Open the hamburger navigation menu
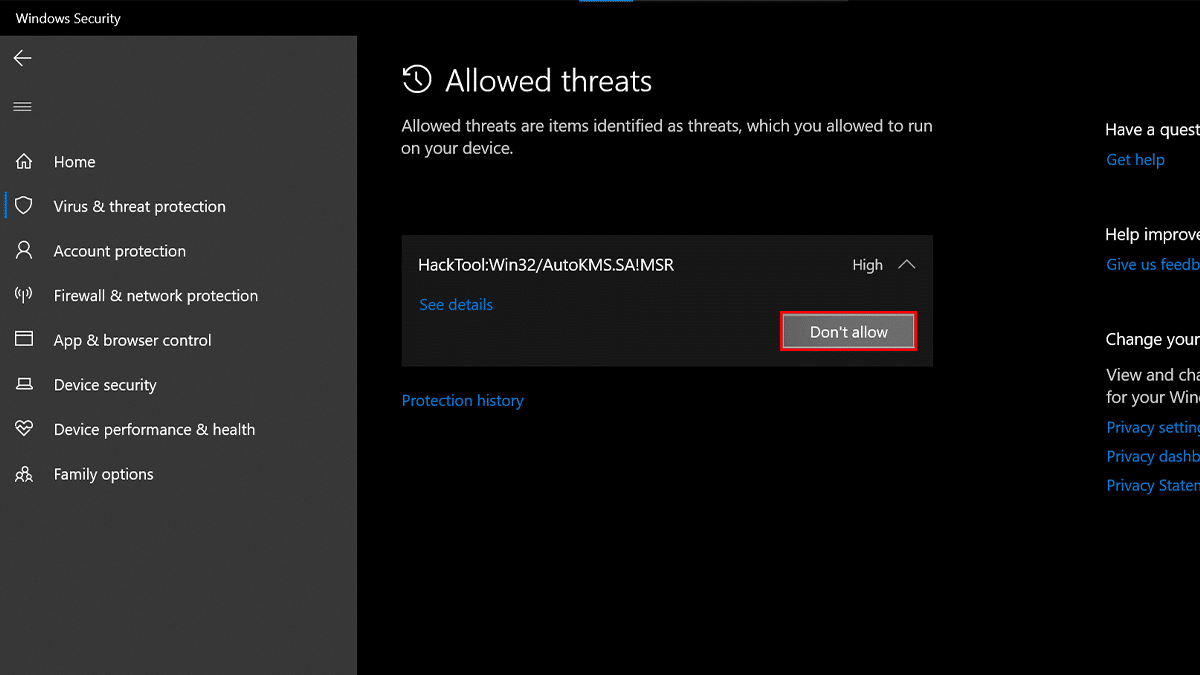Image resolution: width=1200 pixels, height=675 pixels. [22, 107]
